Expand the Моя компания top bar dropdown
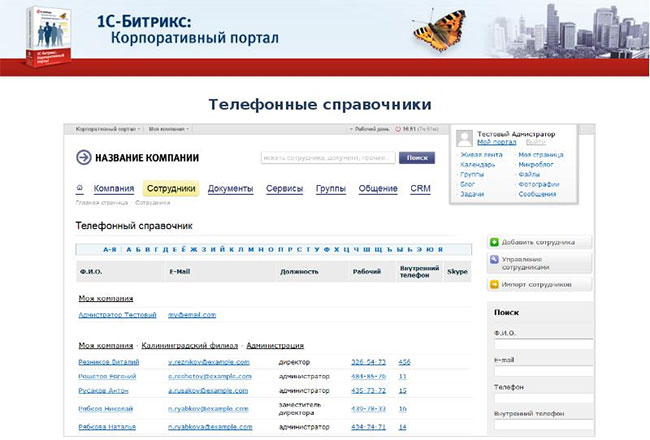The image size is (650, 440). tap(168, 129)
